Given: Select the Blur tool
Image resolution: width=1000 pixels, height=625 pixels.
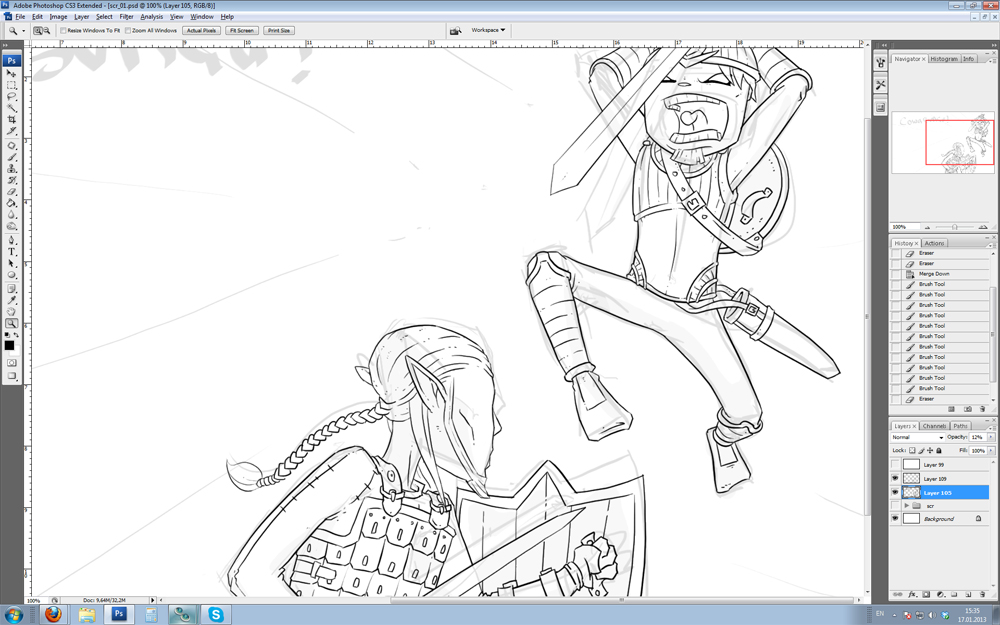Looking at the screenshot, I should coord(11,215).
